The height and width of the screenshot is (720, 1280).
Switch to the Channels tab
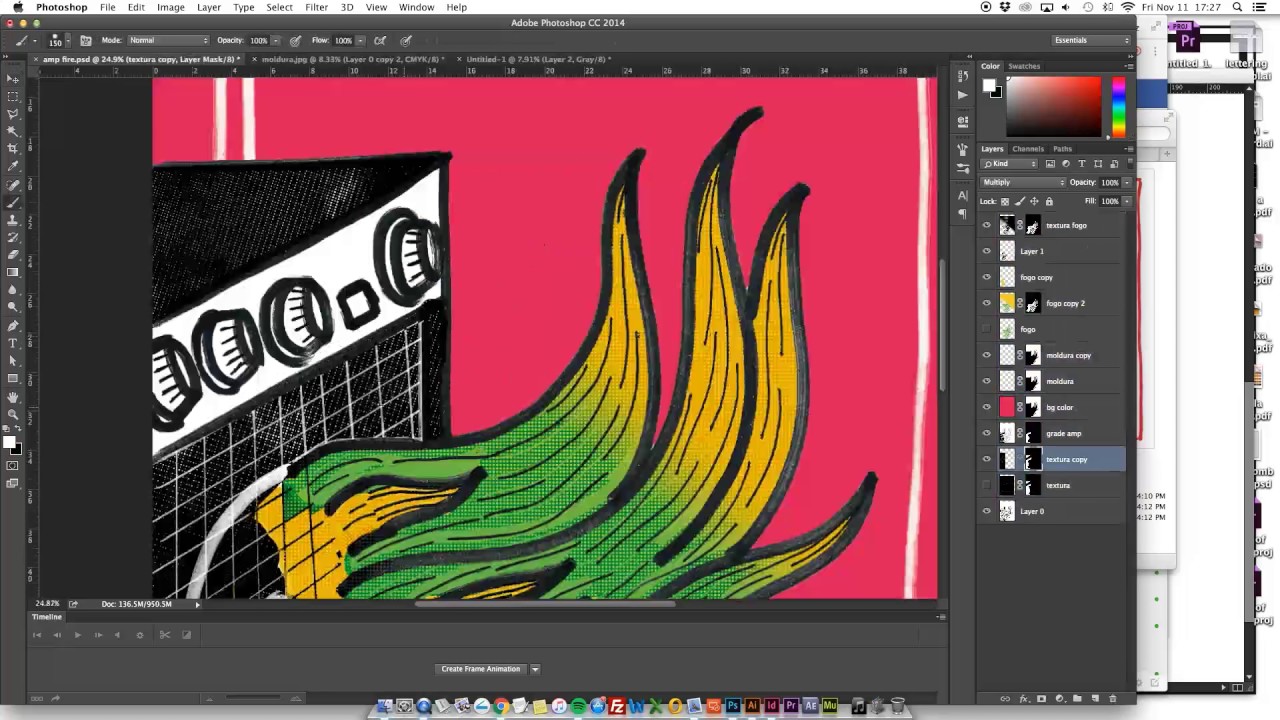coord(1028,149)
